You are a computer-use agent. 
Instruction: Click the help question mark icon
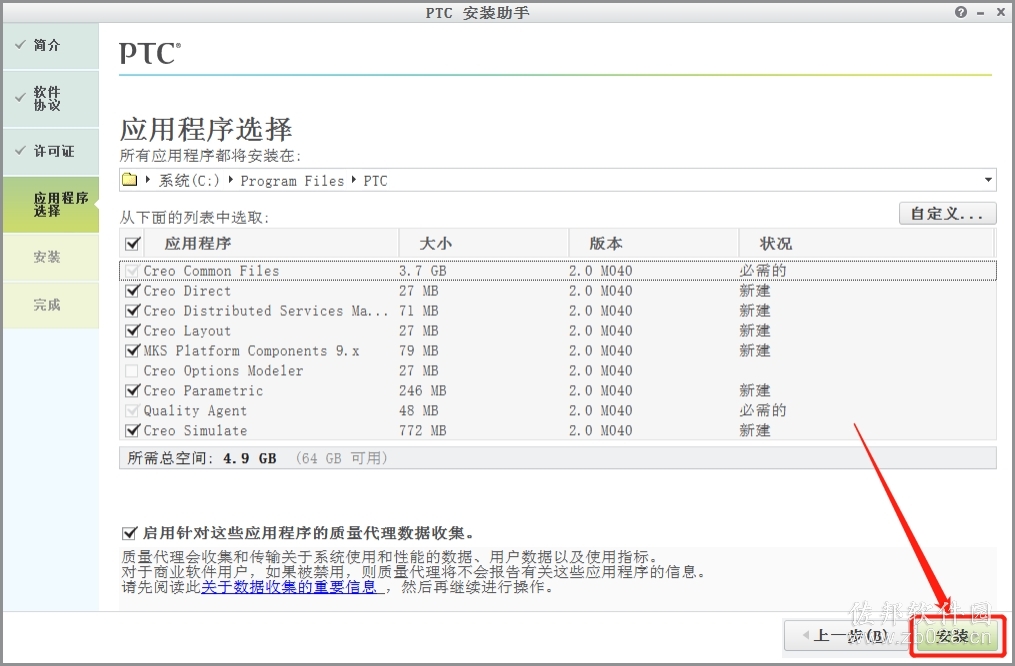tap(961, 12)
